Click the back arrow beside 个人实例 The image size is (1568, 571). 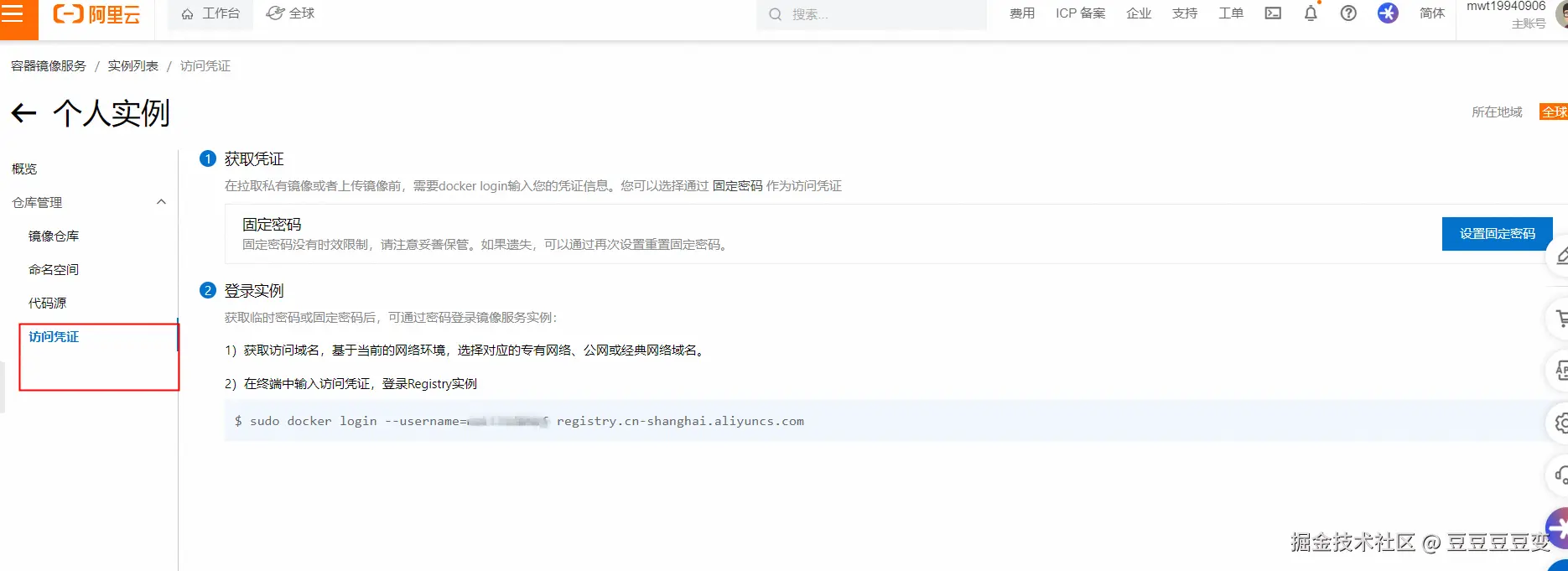[x=23, y=113]
